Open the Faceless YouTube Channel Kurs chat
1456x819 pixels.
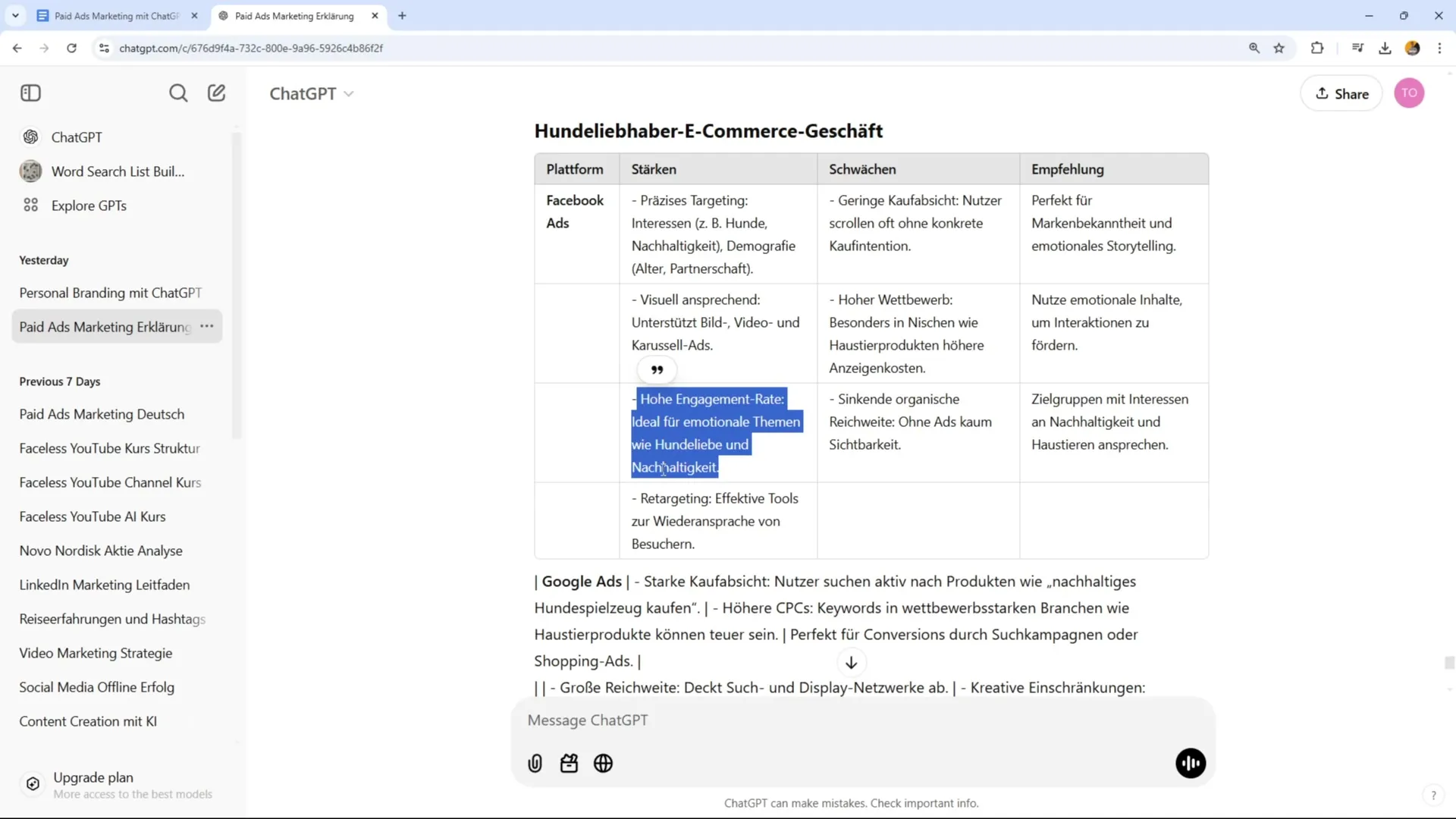[118, 482]
